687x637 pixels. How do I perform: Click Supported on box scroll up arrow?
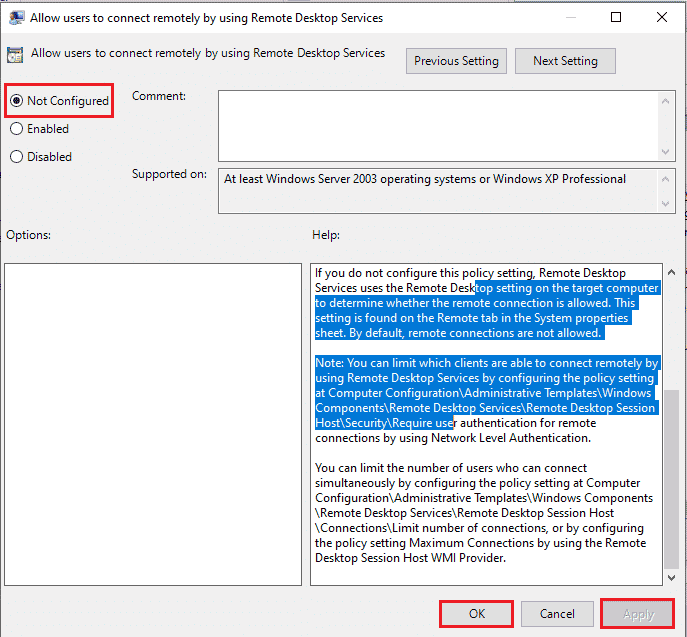tap(666, 179)
